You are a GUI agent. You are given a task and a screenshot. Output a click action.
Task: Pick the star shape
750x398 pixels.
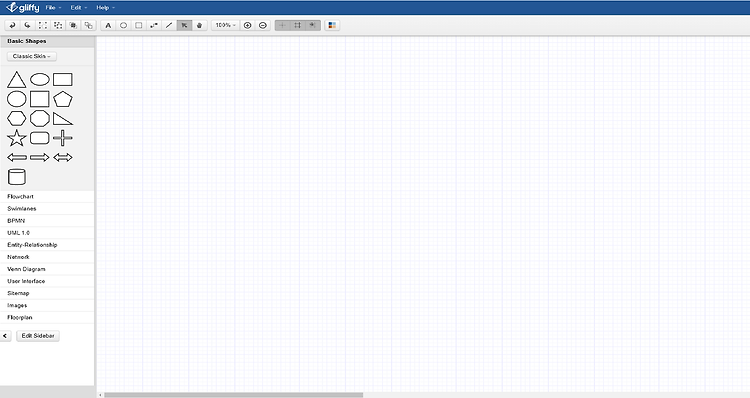point(17,138)
